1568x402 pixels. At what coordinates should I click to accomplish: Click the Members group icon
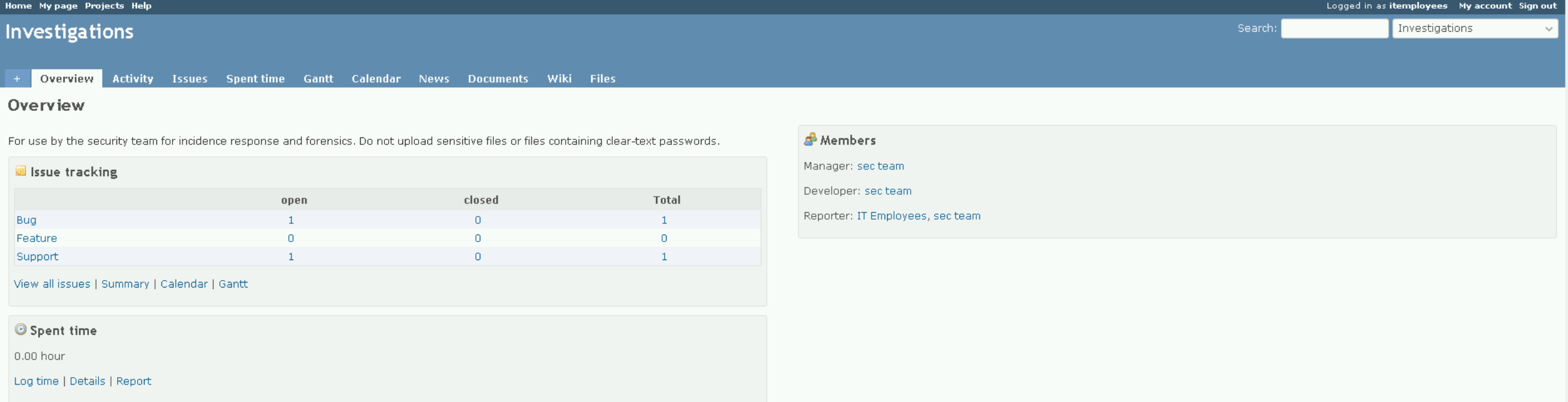(x=810, y=140)
